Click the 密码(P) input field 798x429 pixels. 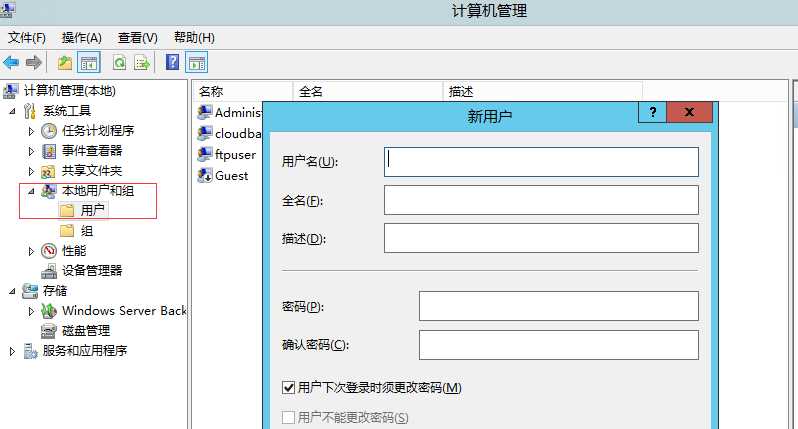(559, 306)
